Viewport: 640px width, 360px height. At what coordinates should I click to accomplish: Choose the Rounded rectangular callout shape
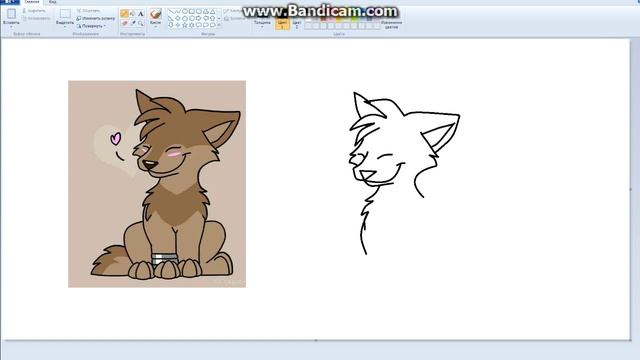pyautogui.click(x=199, y=25)
